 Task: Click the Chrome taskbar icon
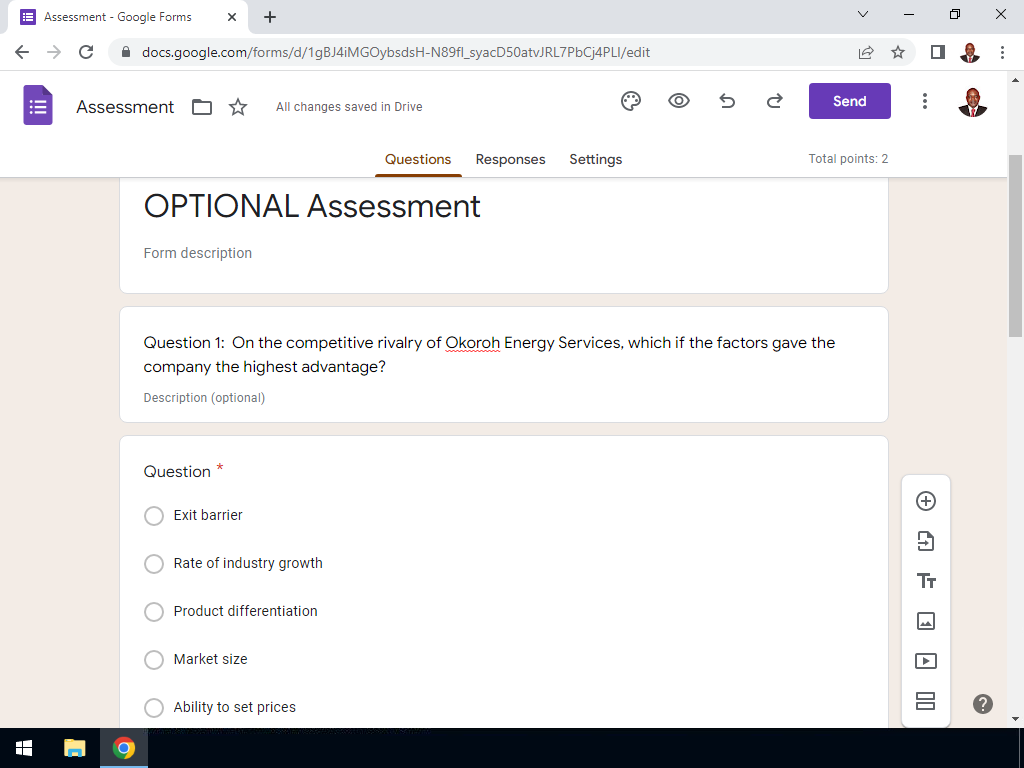pos(123,748)
